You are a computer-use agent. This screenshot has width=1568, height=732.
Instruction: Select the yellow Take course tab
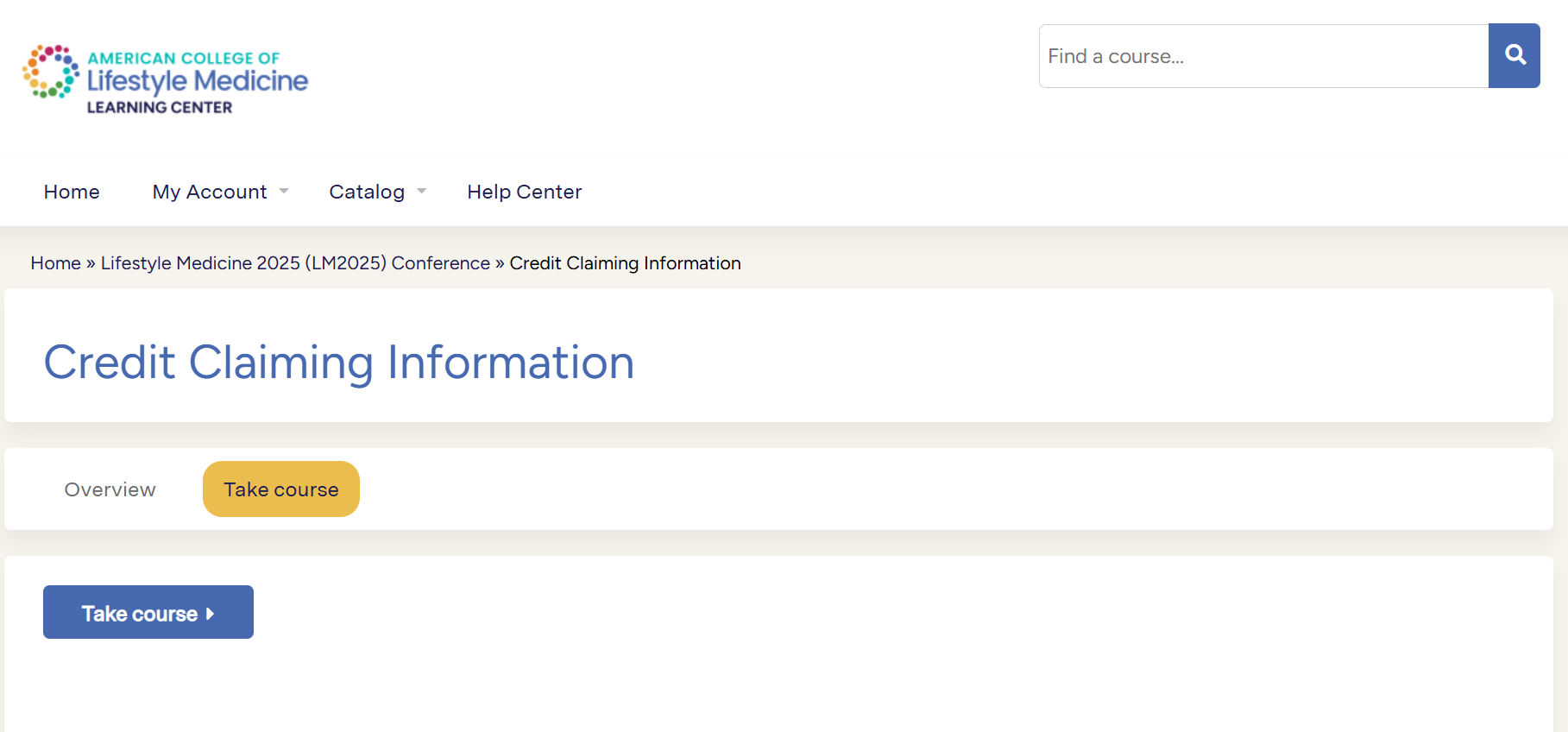[x=281, y=489]
